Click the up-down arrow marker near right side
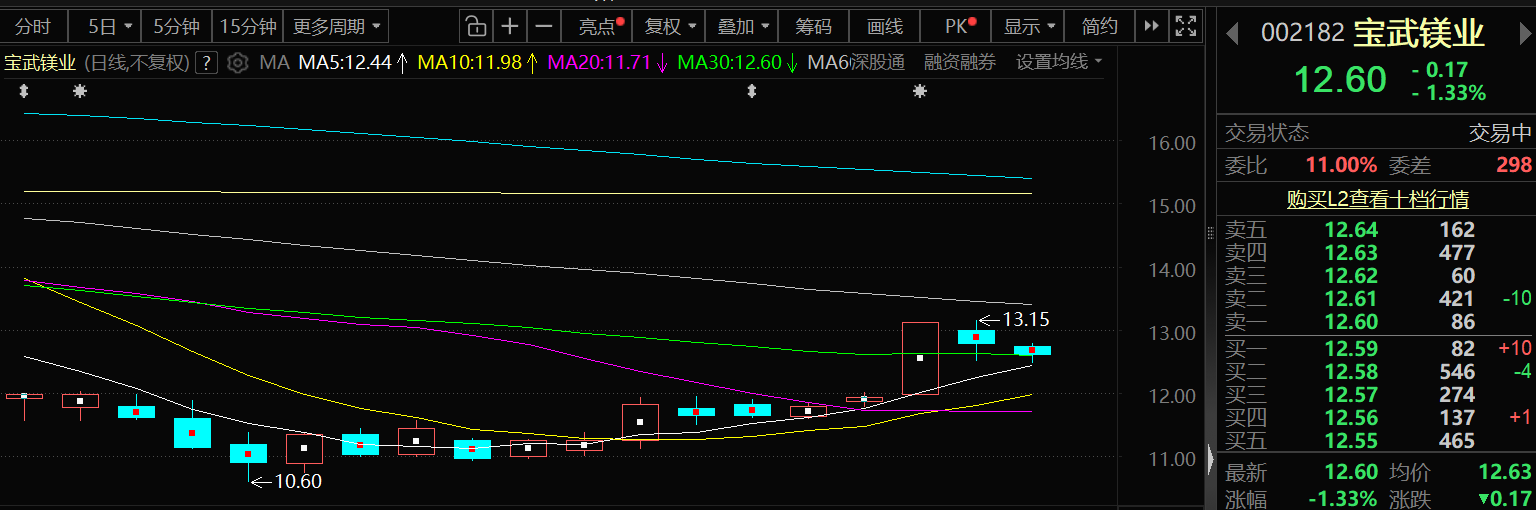The image size is (1536, 510). (x=752, y=92)
